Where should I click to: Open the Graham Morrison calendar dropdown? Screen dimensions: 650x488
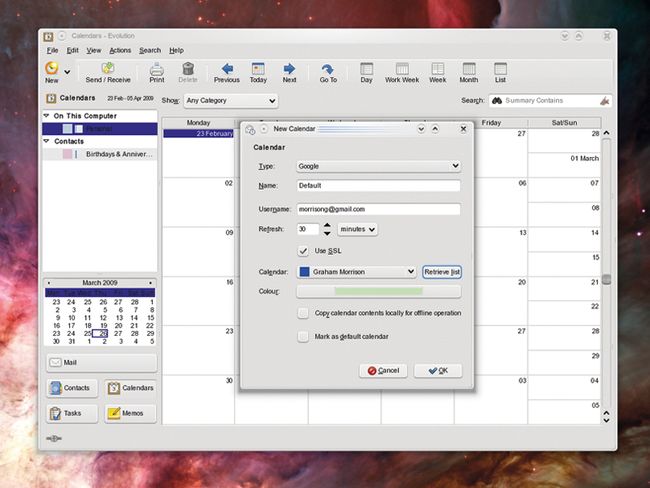(357, 272)
